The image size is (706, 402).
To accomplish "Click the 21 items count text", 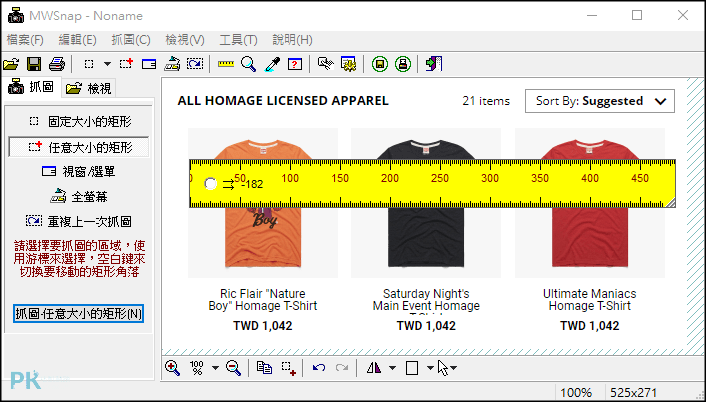I will click(486, 101).
